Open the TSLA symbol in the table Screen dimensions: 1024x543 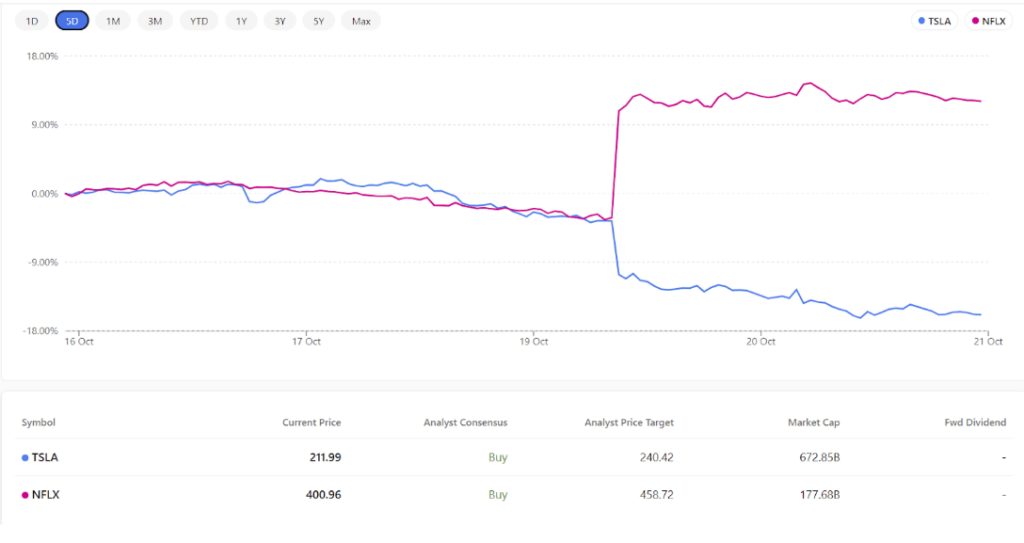pyautogui.click(x=44, y=457)
